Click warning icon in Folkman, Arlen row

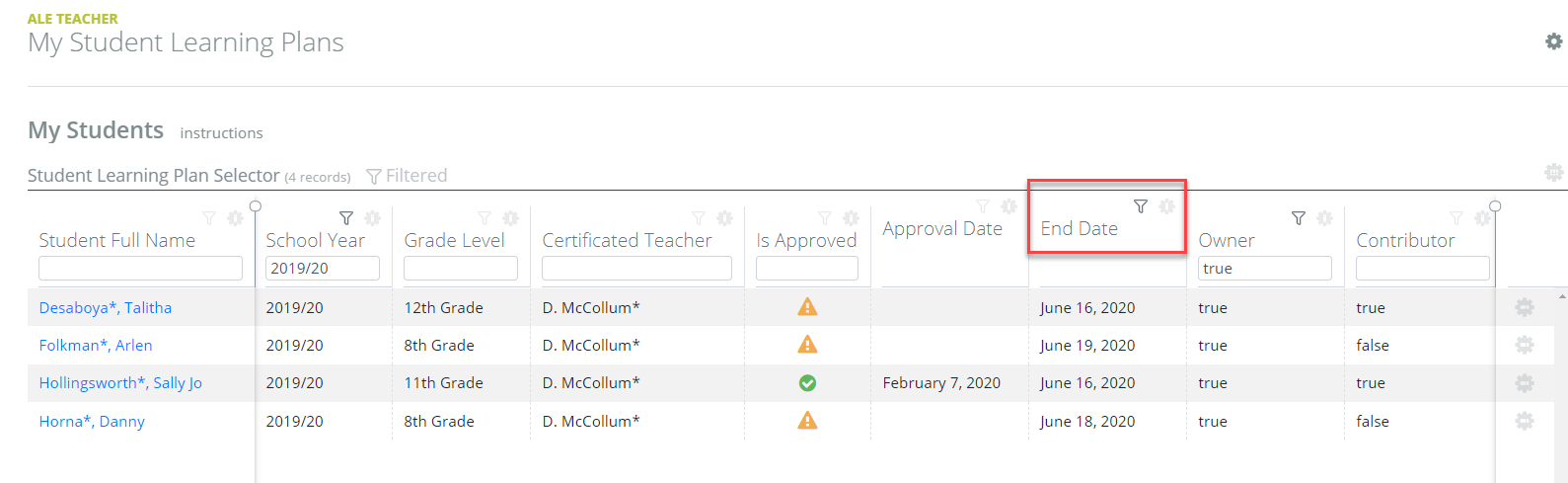[x=807, y=345]
